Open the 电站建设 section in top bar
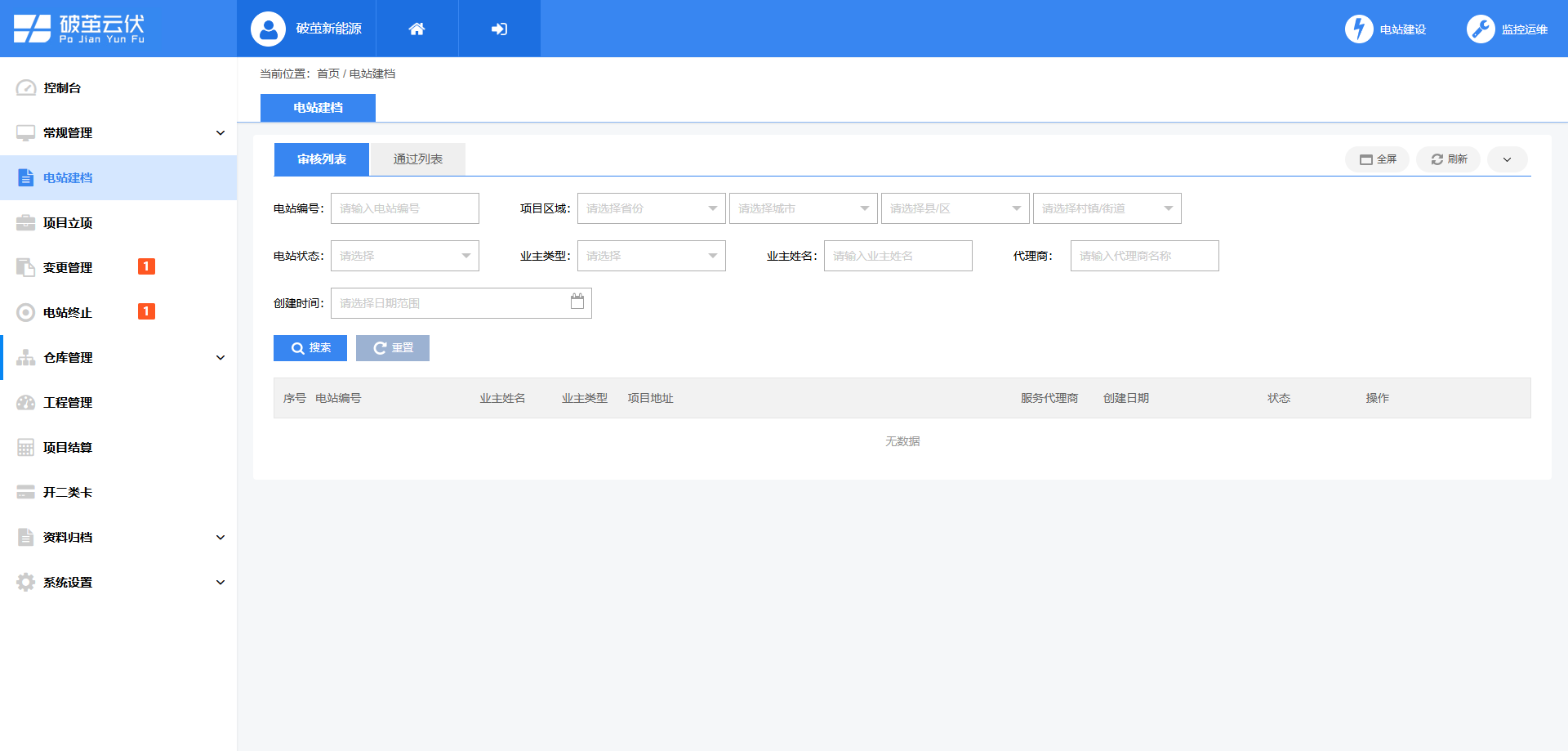Image resolution: width=1568 pixels, height=751 pixels. coord(1386,28)
